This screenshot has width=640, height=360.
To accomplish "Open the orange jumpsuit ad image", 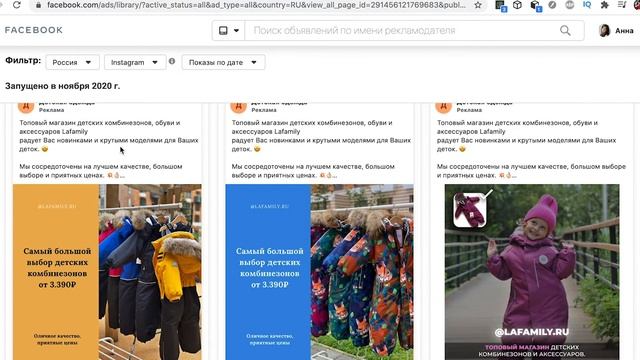I will [x=107, y=272].
